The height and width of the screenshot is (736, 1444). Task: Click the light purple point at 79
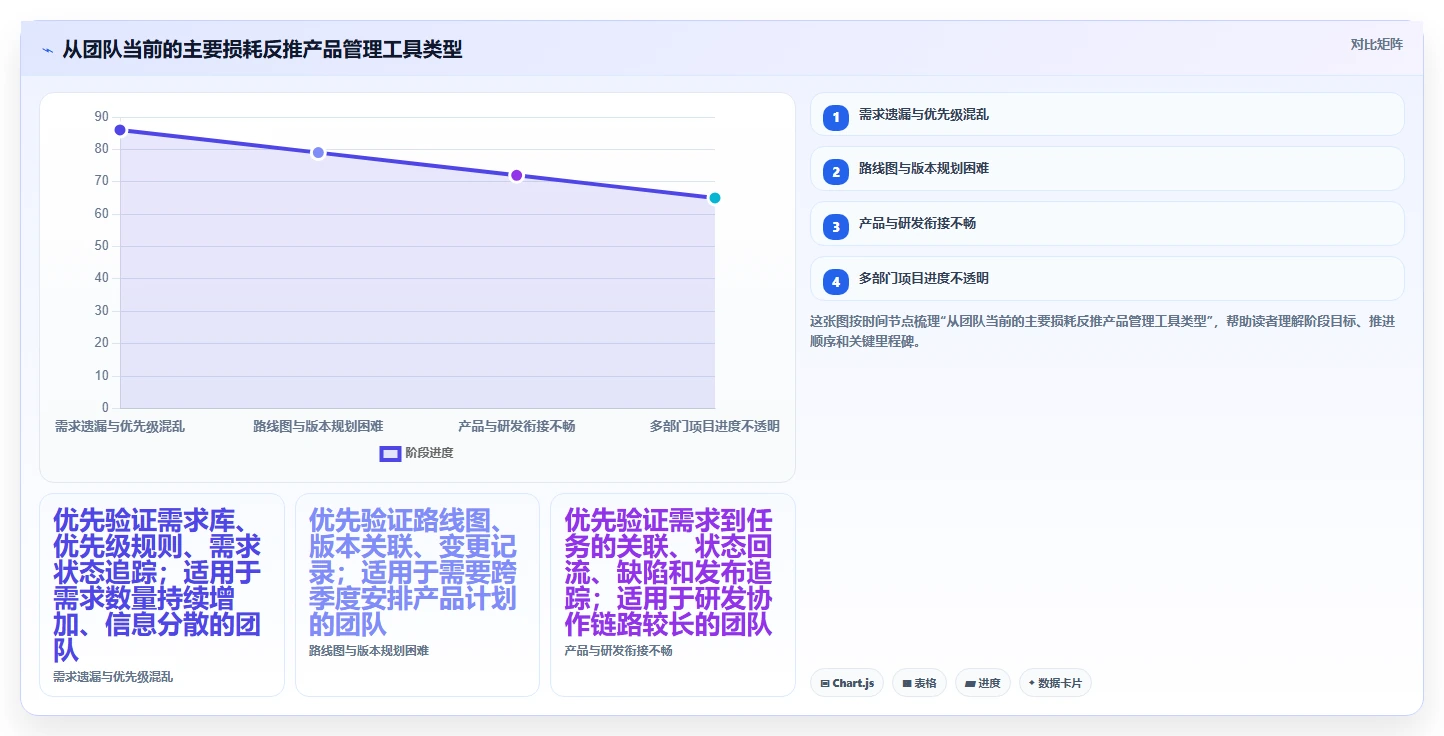pyautogui.click(x=318, y=153)
